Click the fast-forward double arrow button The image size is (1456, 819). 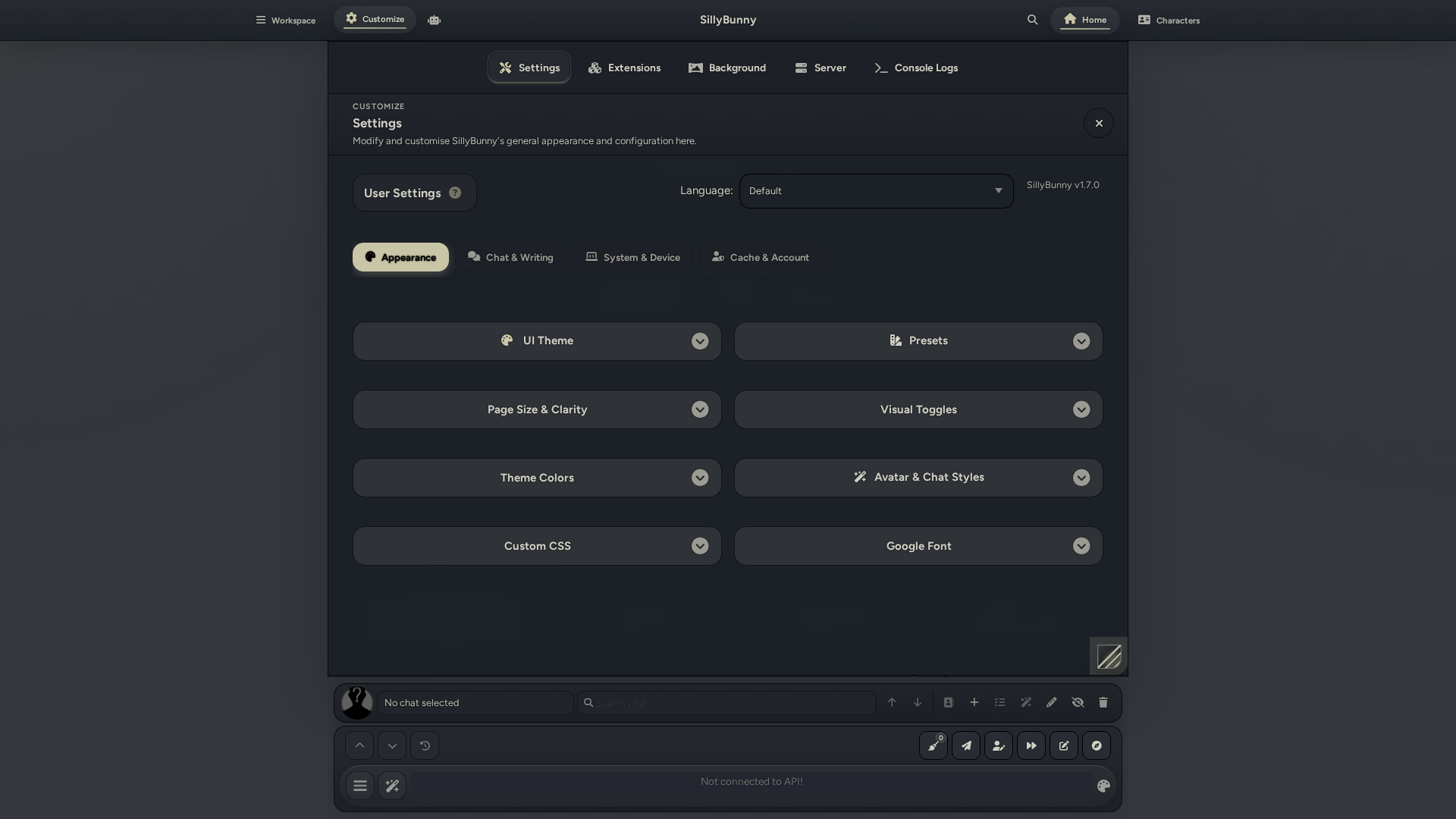pos(1031,745)
